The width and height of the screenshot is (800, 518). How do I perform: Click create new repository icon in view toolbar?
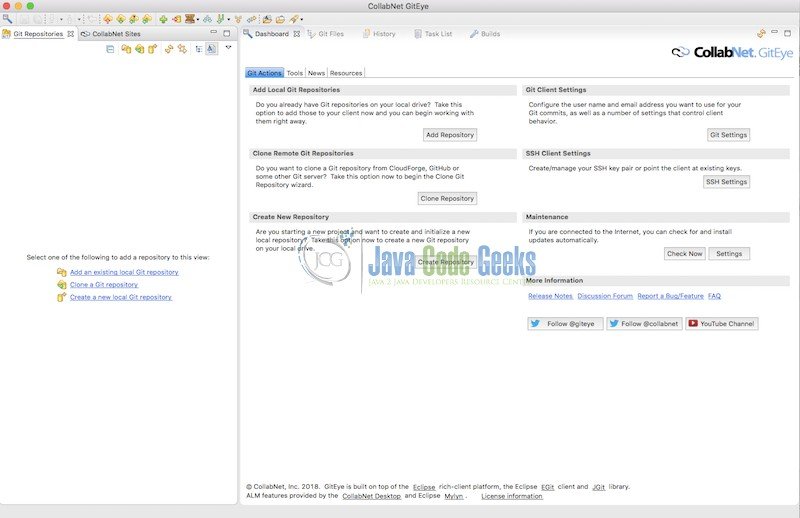click(153, 49)
